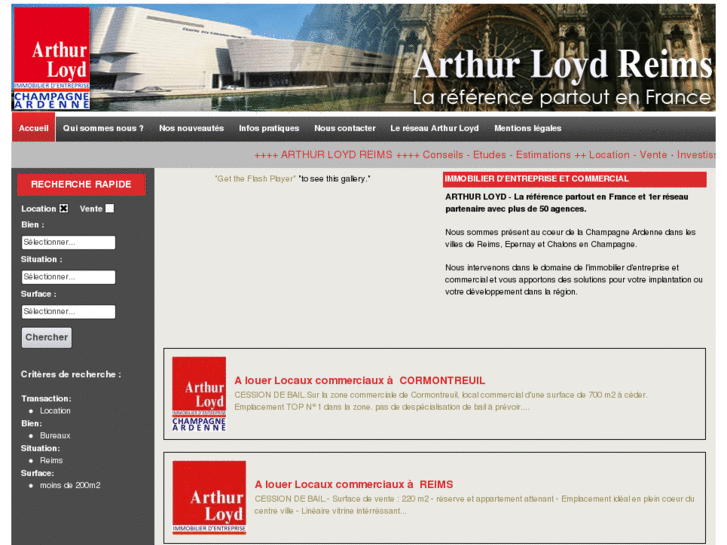Click the Cormontreuil CESSION DE BAIL description text
This screenshot has width=727, height=545.
click(x=440, y=401)
